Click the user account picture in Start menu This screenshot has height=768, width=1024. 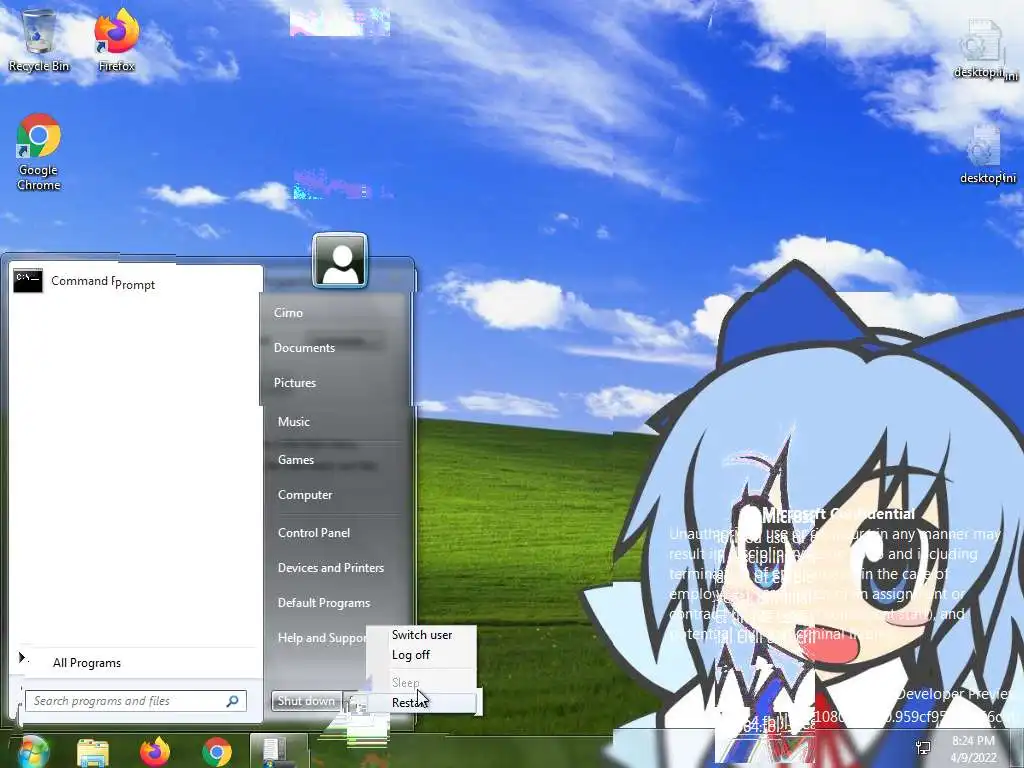340,261
